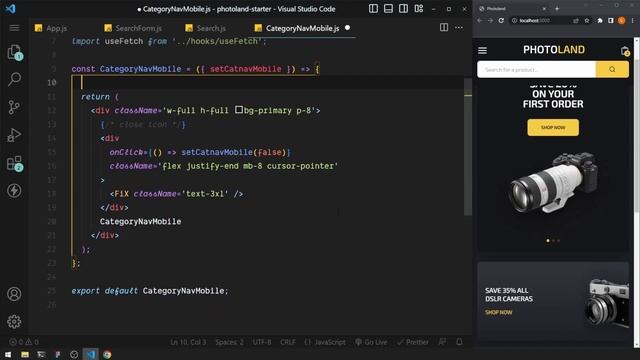The height and width of the screenshot is (360, 640).
Task: Open the Accounts menu icon
Action: click(14, 294)
